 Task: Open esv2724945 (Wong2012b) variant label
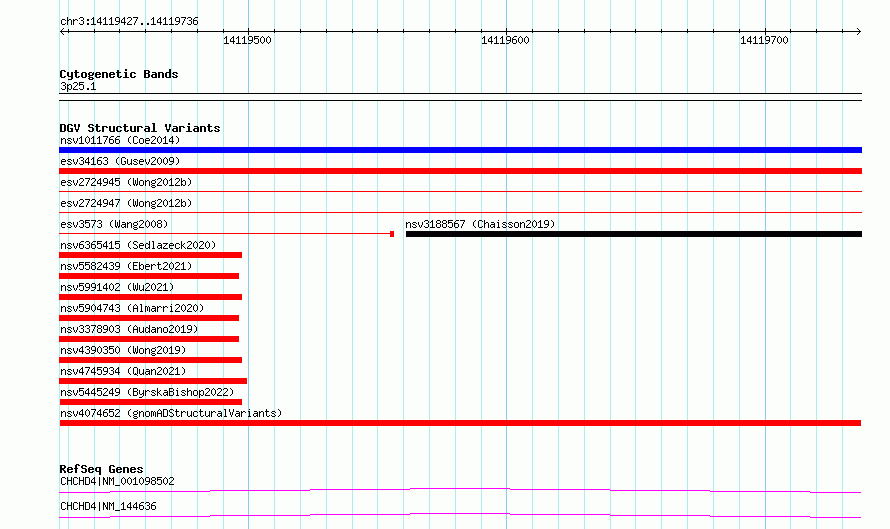point(126,182)
